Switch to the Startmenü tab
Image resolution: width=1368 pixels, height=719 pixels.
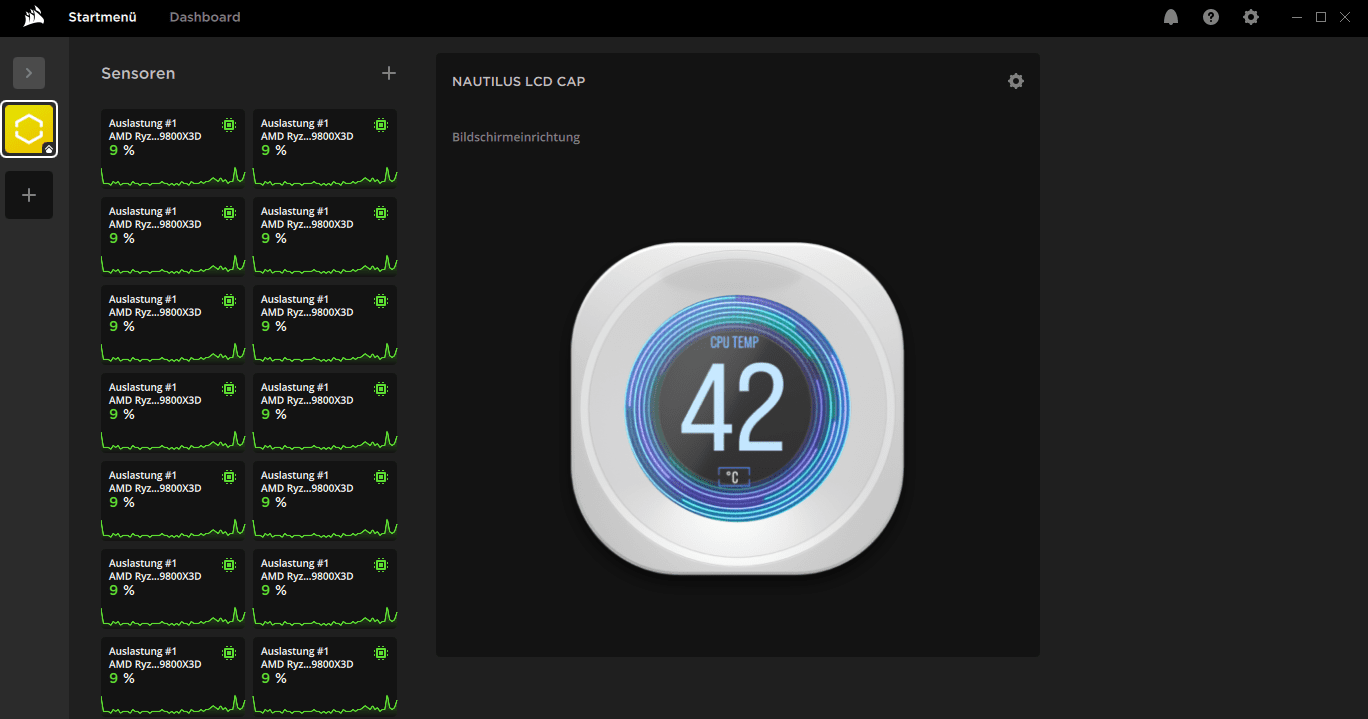click(102, 17)
